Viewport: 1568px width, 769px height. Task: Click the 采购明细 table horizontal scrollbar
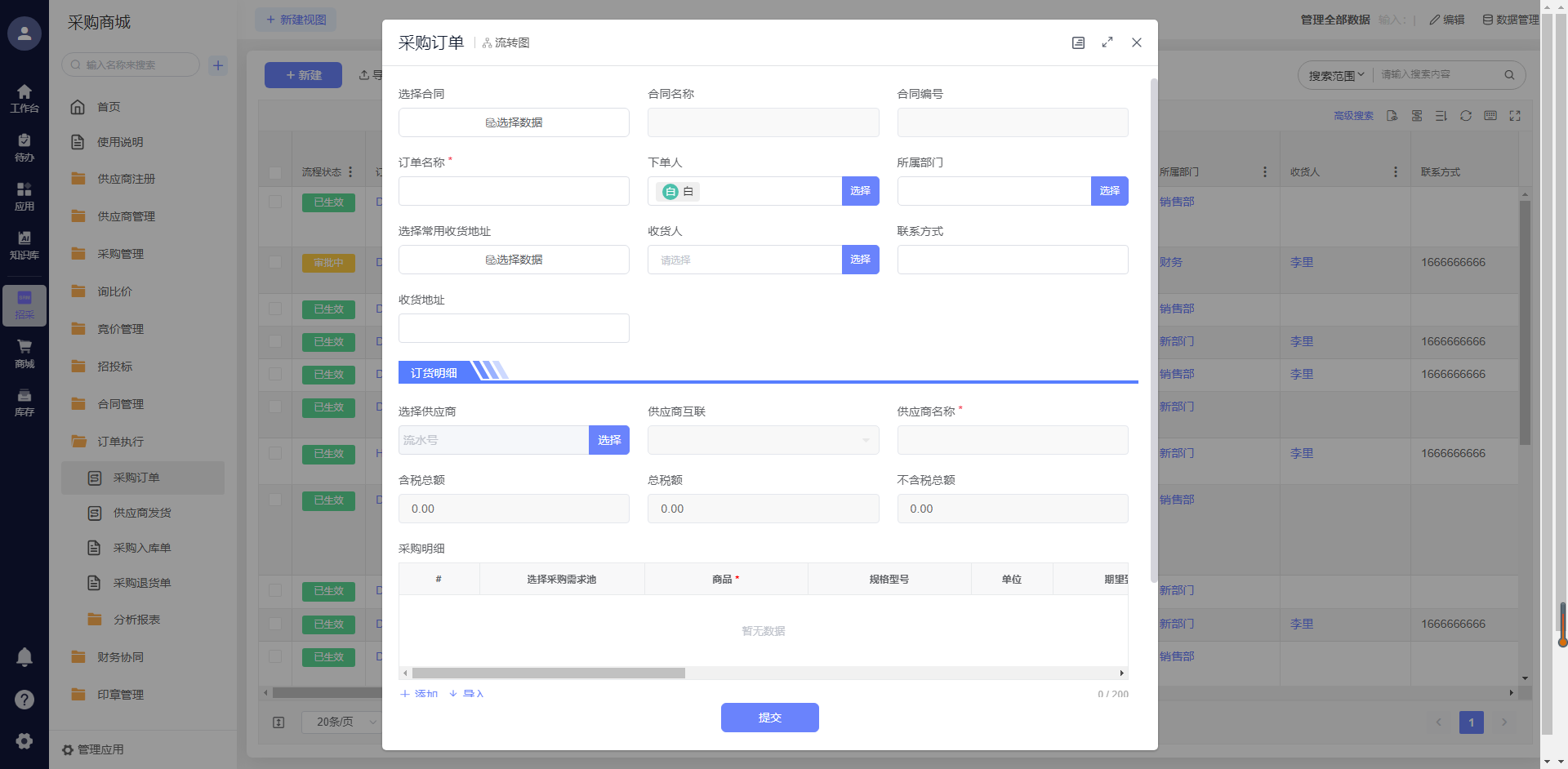(x=548, y=673)
